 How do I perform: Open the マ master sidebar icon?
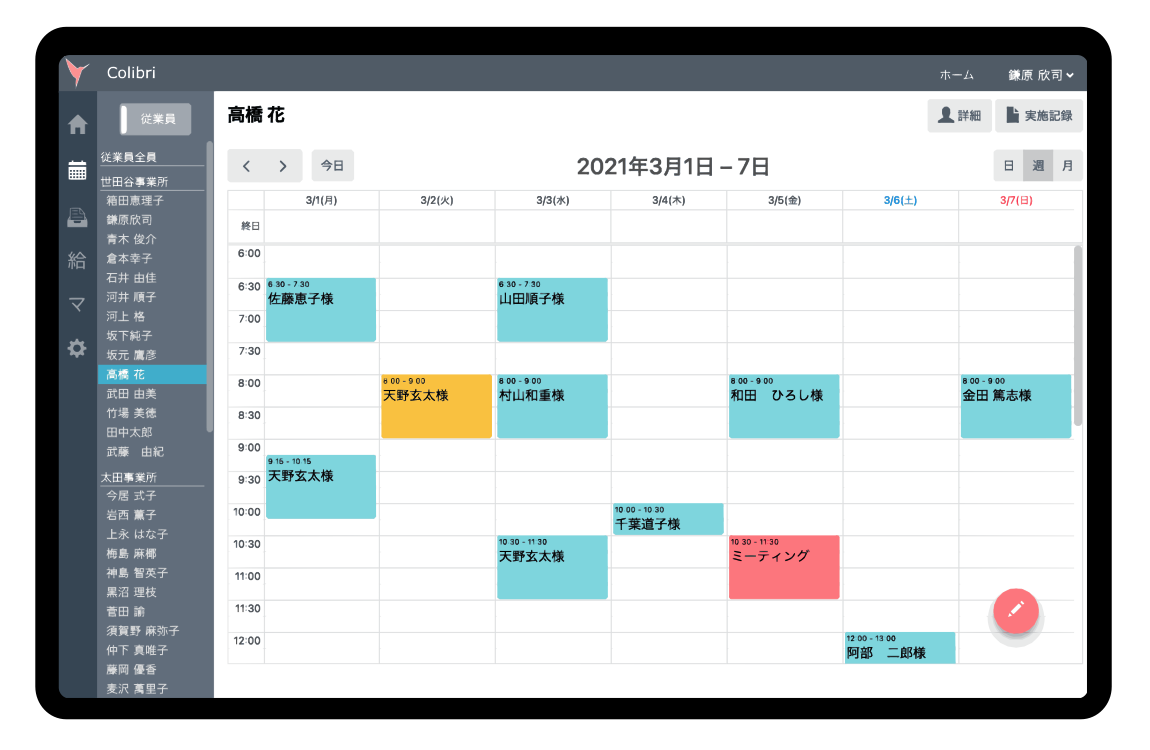77,305
